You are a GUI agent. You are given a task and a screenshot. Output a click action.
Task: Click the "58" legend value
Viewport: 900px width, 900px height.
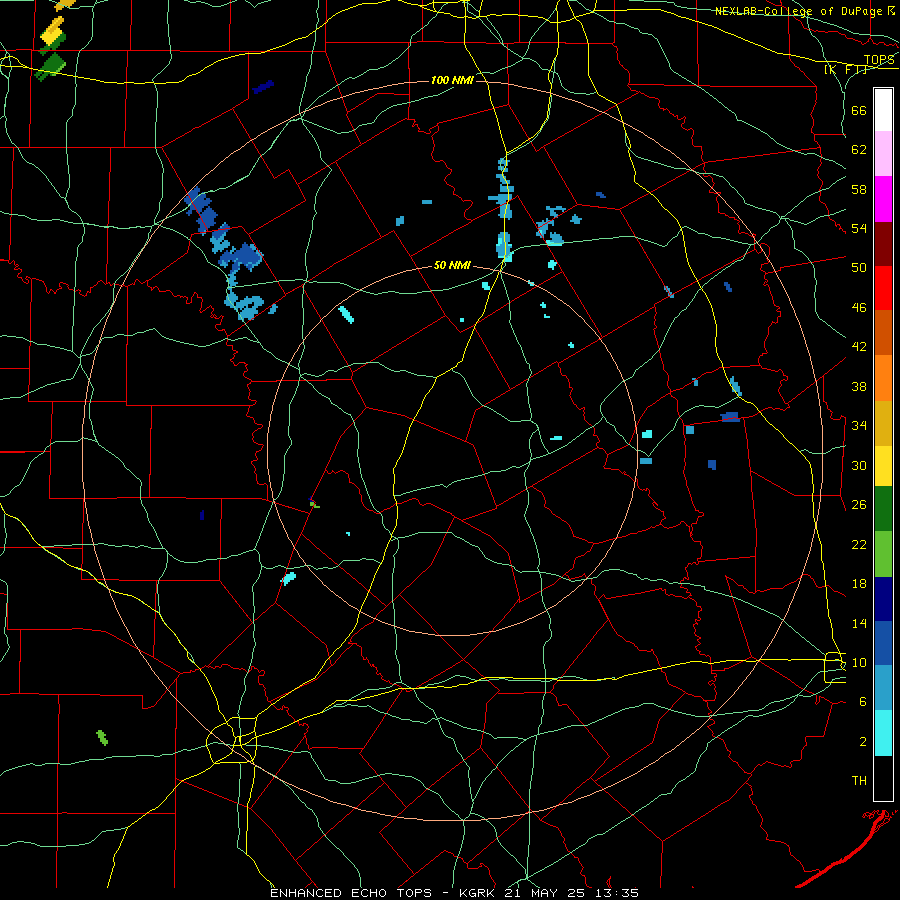tap(859, 189)
